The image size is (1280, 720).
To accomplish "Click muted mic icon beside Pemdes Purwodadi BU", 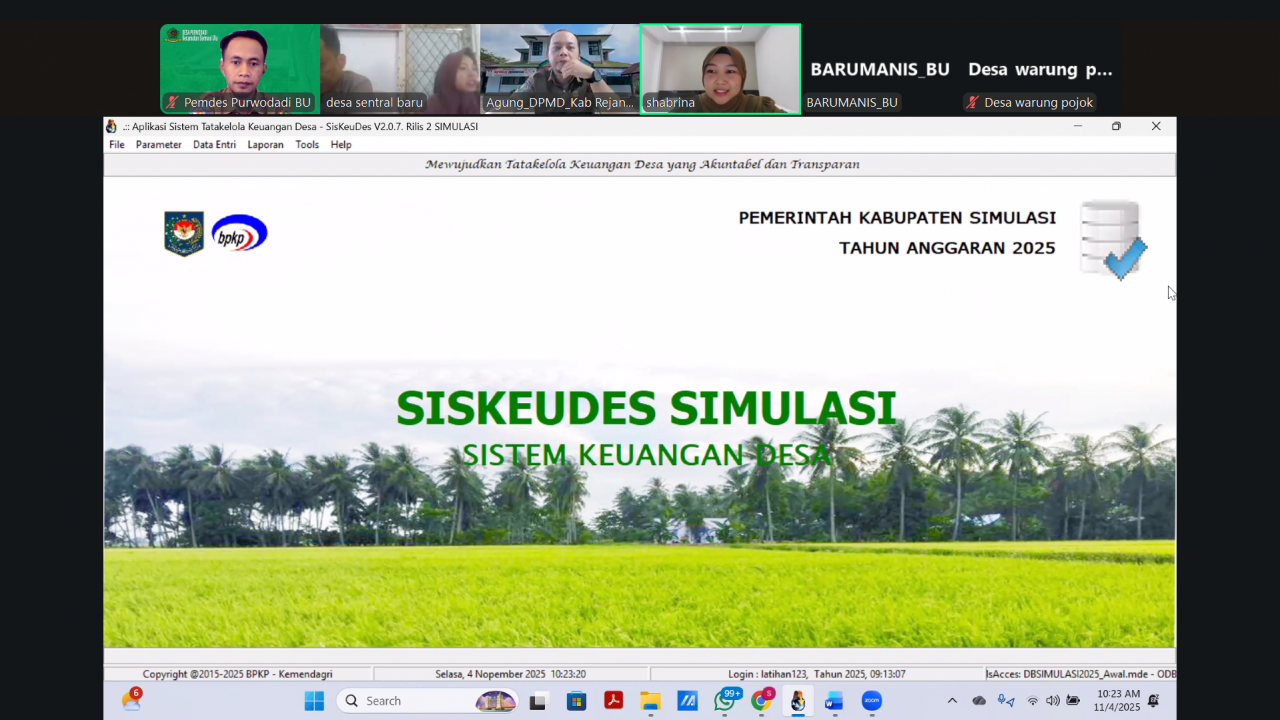I will click(x=171, y=102).
